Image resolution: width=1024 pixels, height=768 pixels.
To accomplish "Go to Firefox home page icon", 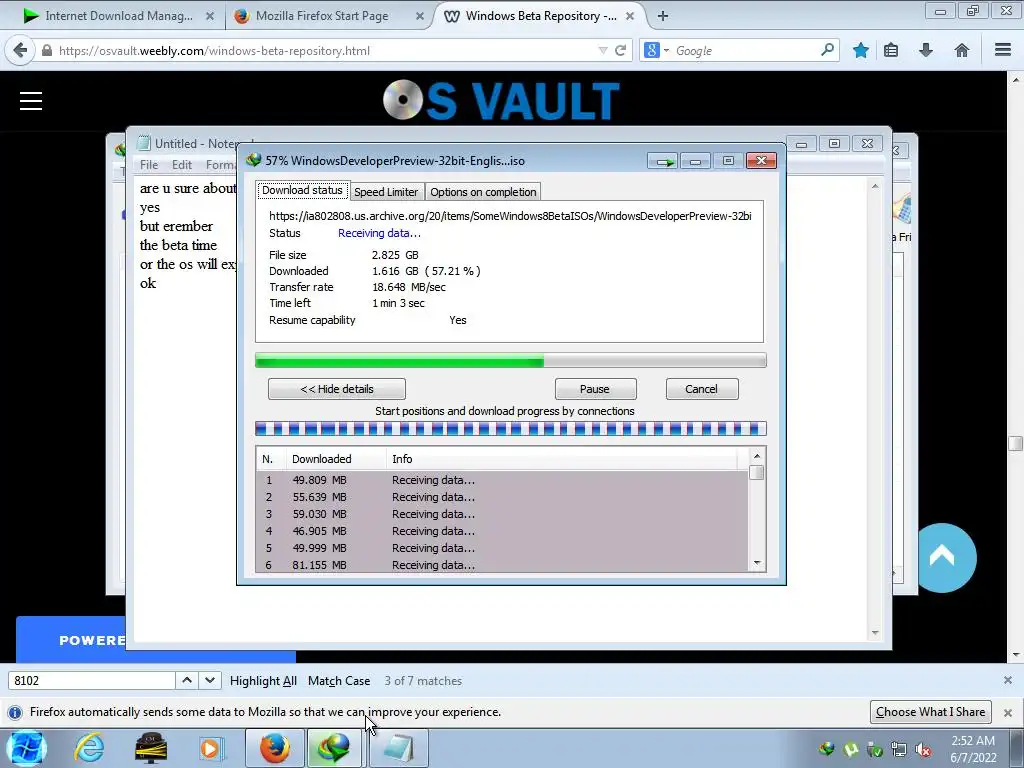I will (961, 50).
